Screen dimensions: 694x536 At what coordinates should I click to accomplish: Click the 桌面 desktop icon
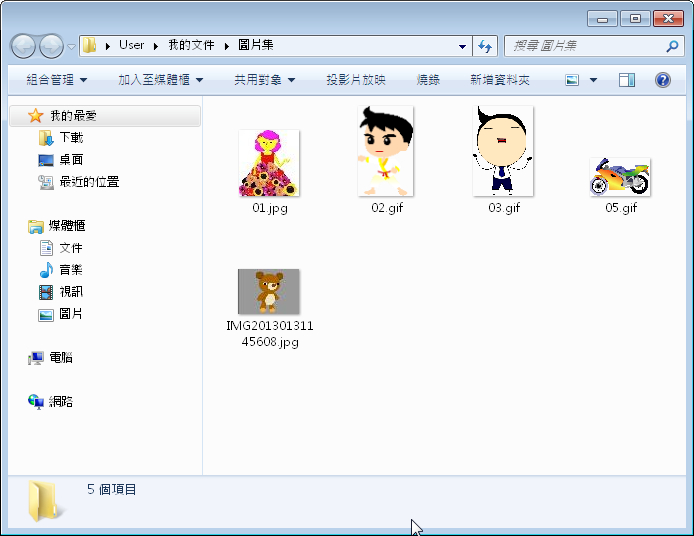(x=46, y=160)
